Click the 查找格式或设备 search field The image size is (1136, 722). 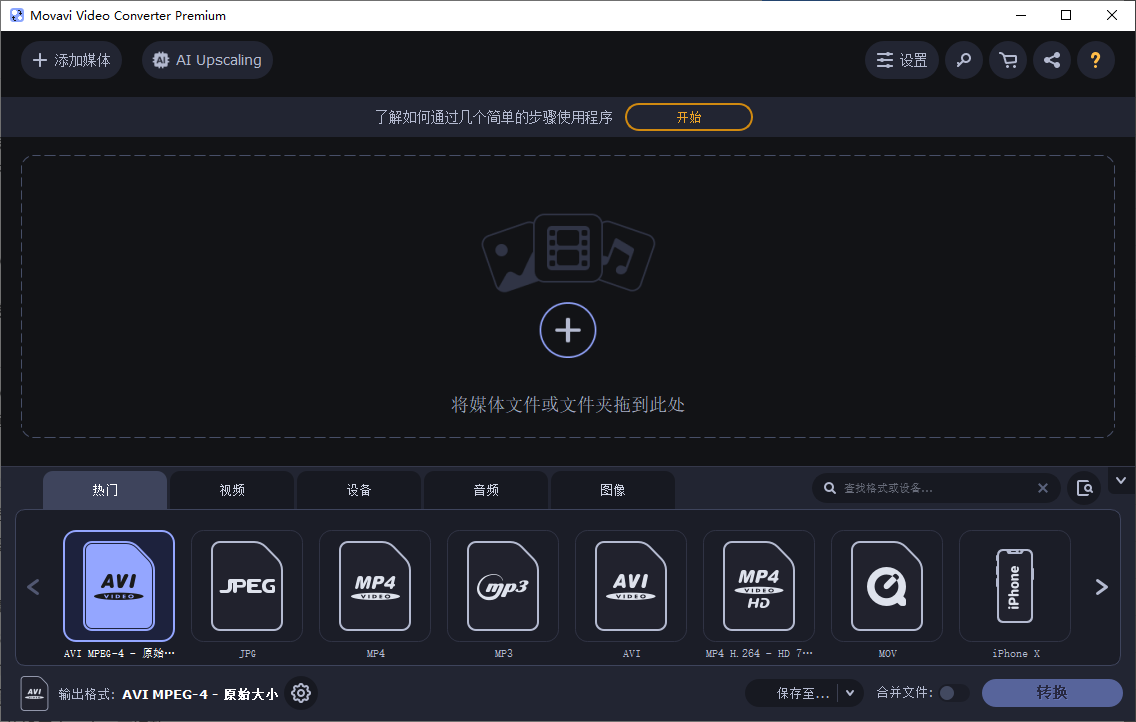(930, 488)
